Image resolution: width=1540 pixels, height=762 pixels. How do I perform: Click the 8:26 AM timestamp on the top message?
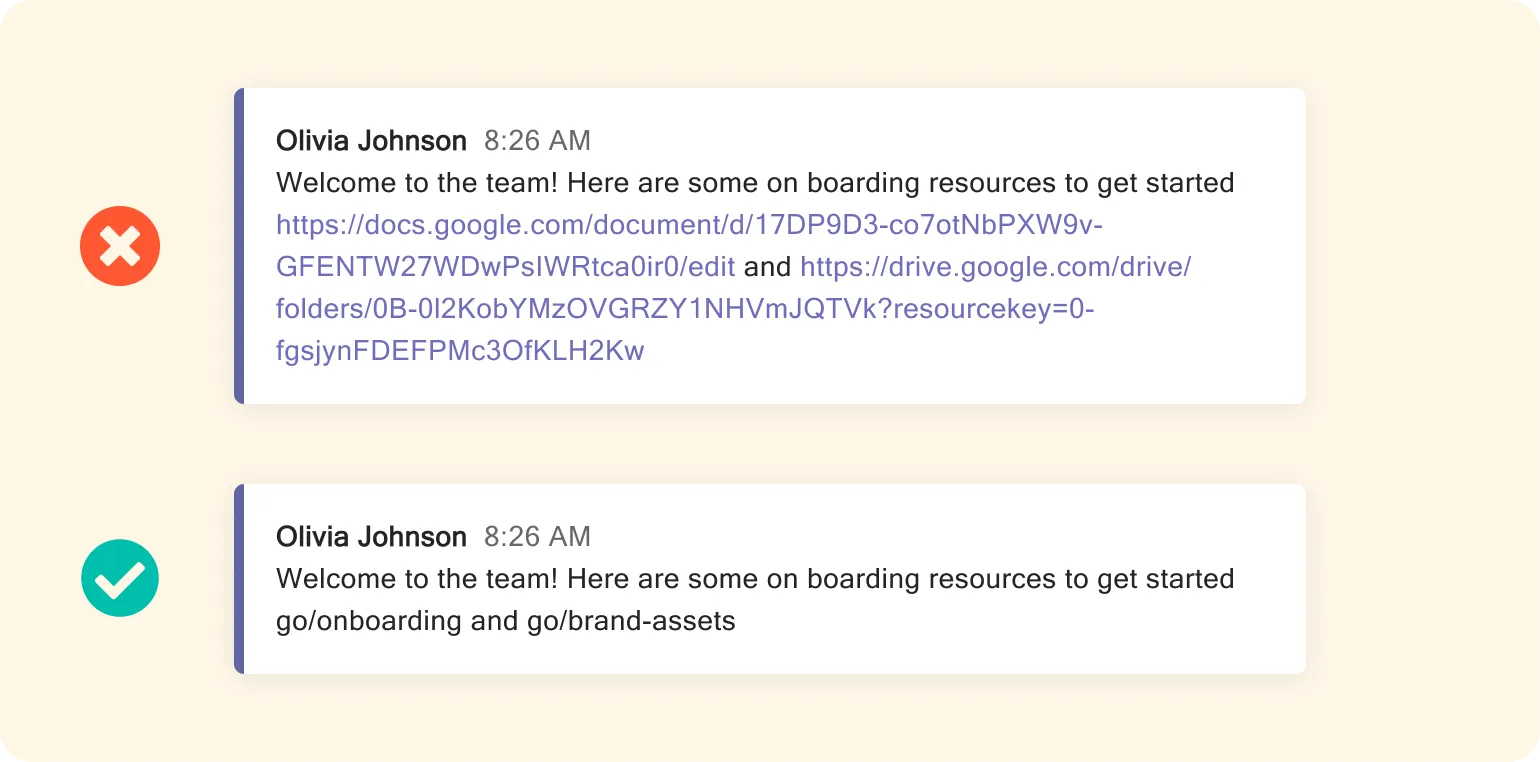(537, 141)
